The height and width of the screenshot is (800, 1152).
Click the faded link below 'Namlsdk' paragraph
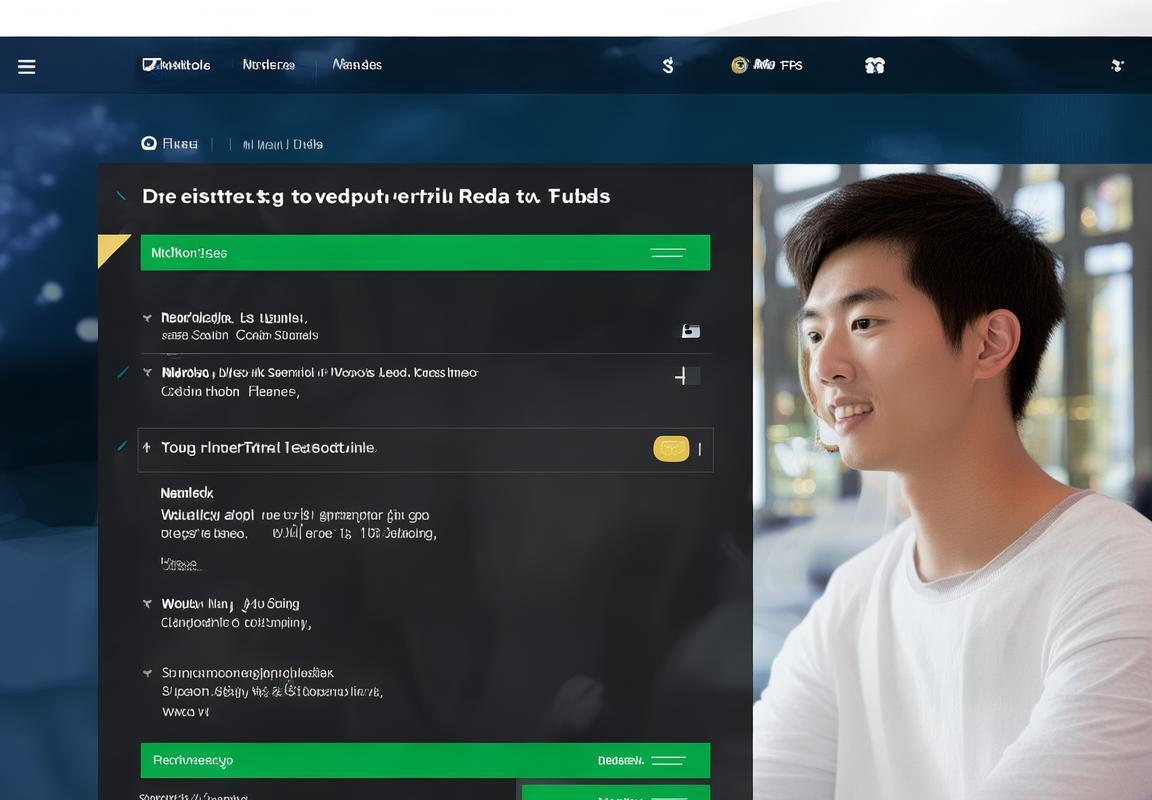(179, 564)
